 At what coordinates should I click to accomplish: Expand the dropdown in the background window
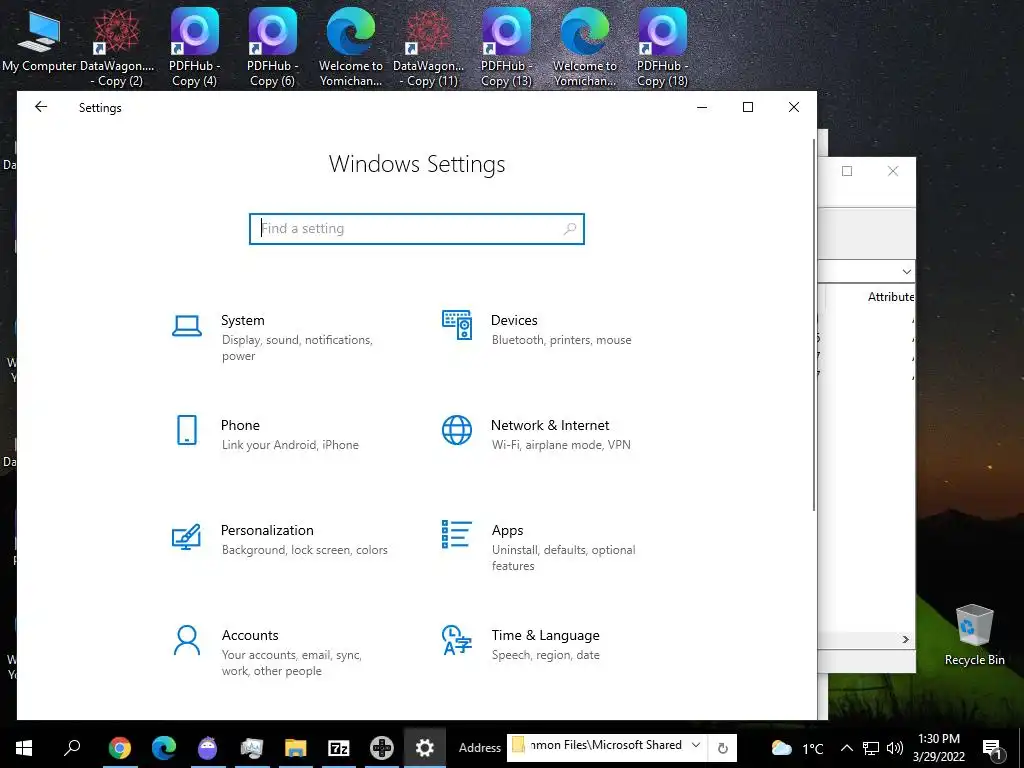(906, 271)
